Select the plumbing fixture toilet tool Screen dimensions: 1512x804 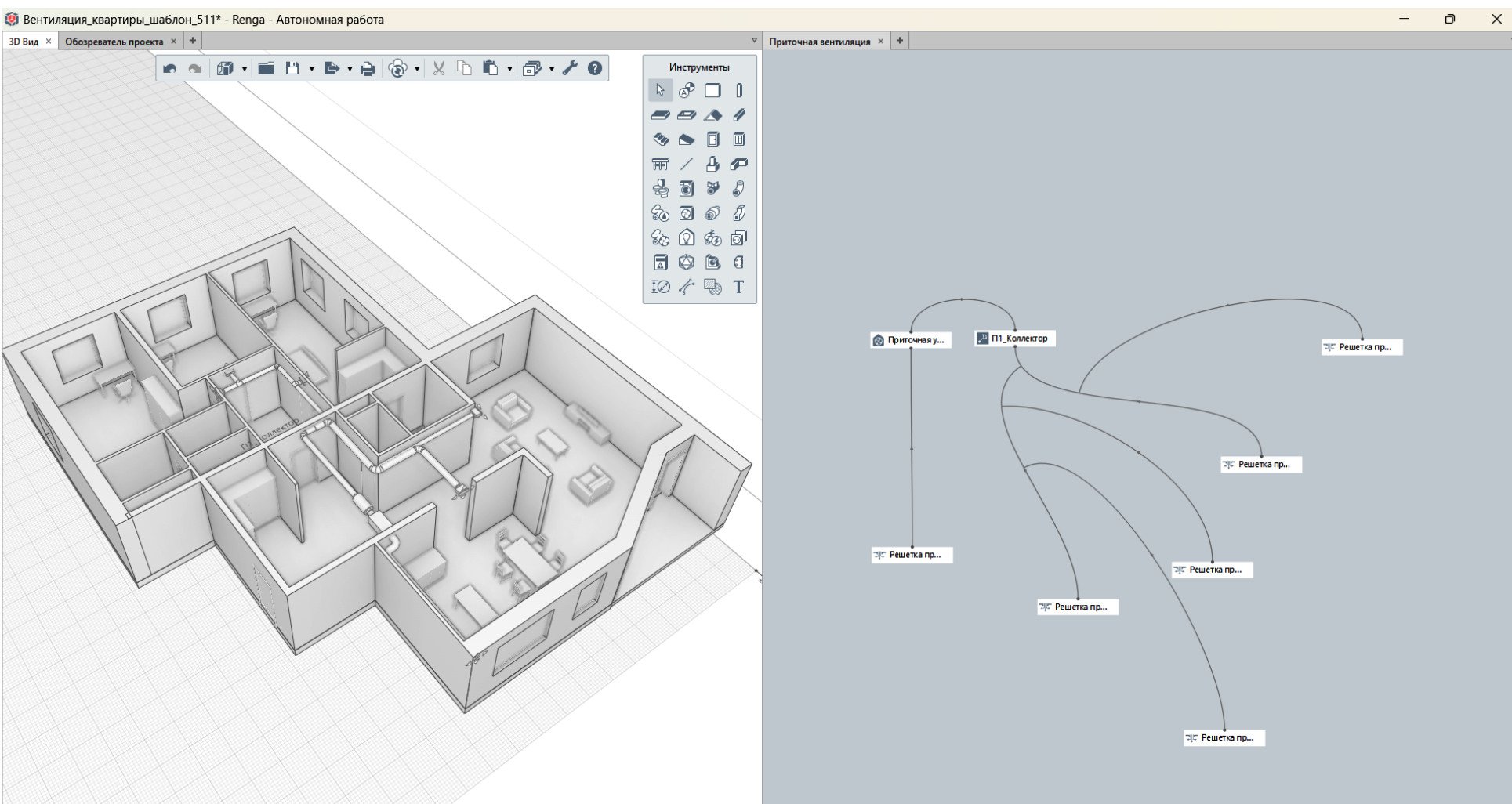click(x=661, y=189)
